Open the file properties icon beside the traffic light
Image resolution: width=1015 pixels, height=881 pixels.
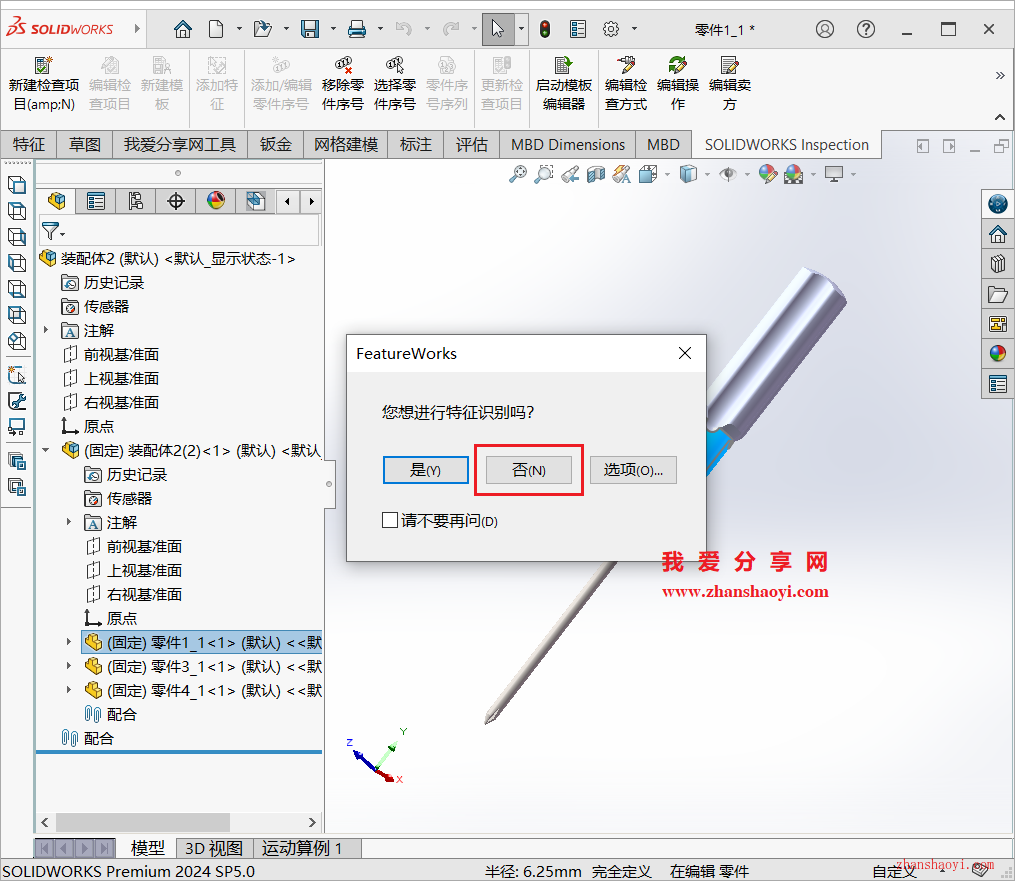coord(577,29)
